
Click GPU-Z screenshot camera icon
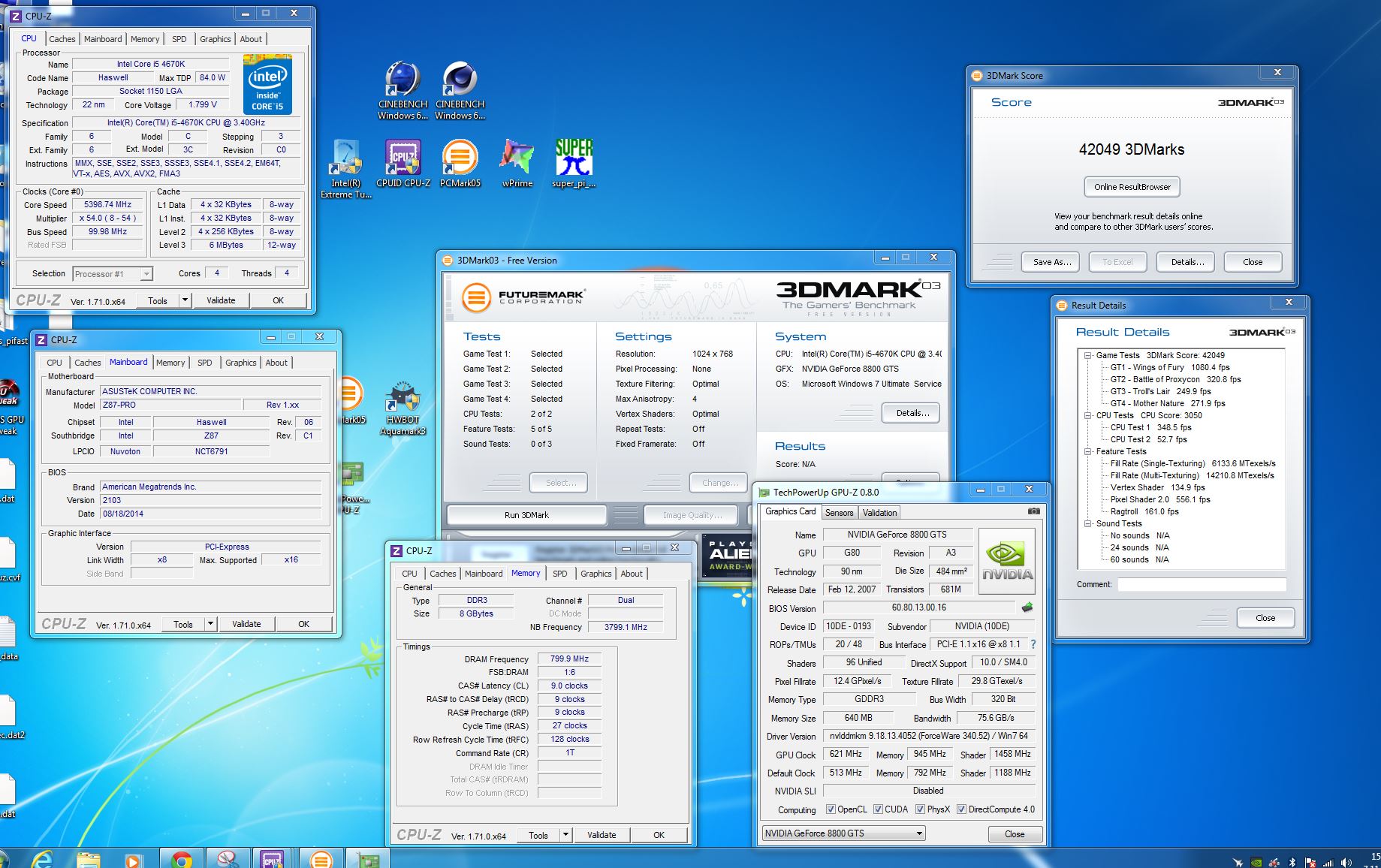click(1034, 511)
